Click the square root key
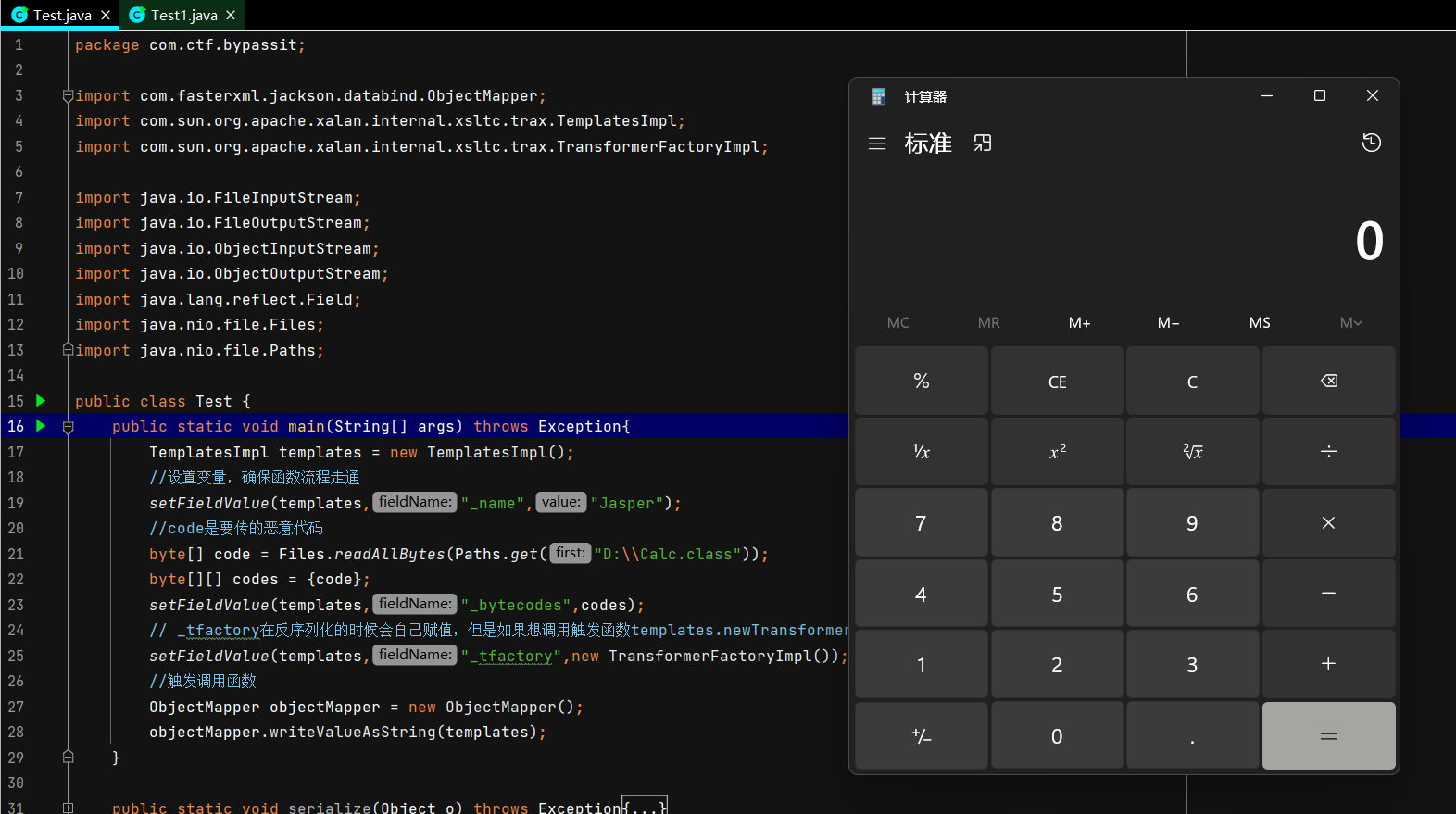Viewport: 1456px width, 814px height. click(x=1193, y=451)
